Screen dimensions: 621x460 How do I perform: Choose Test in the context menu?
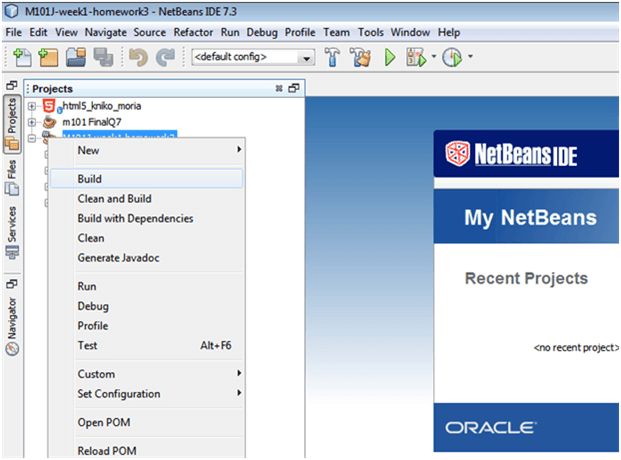pos(147,345)
